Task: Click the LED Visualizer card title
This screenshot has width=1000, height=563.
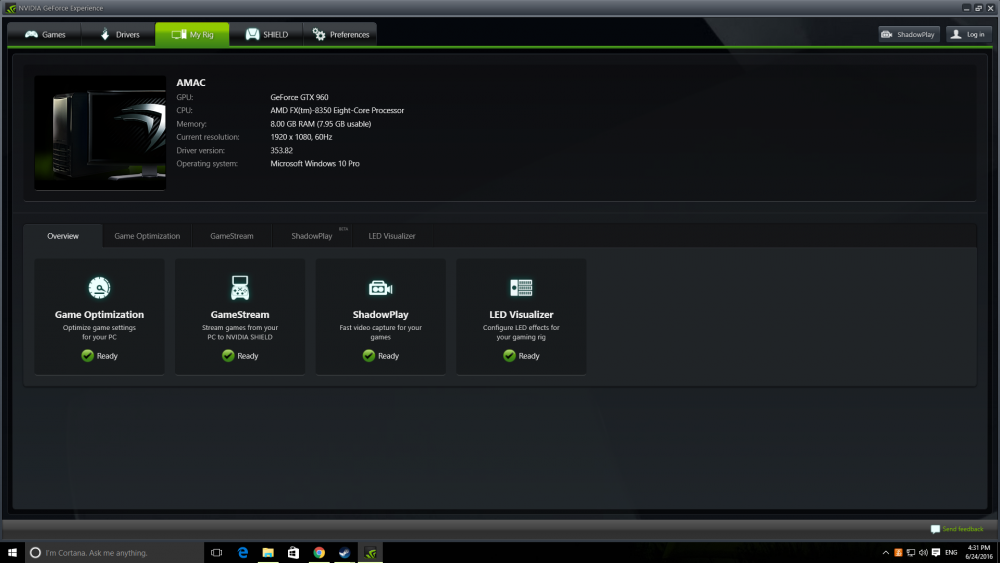Action: 521,314
